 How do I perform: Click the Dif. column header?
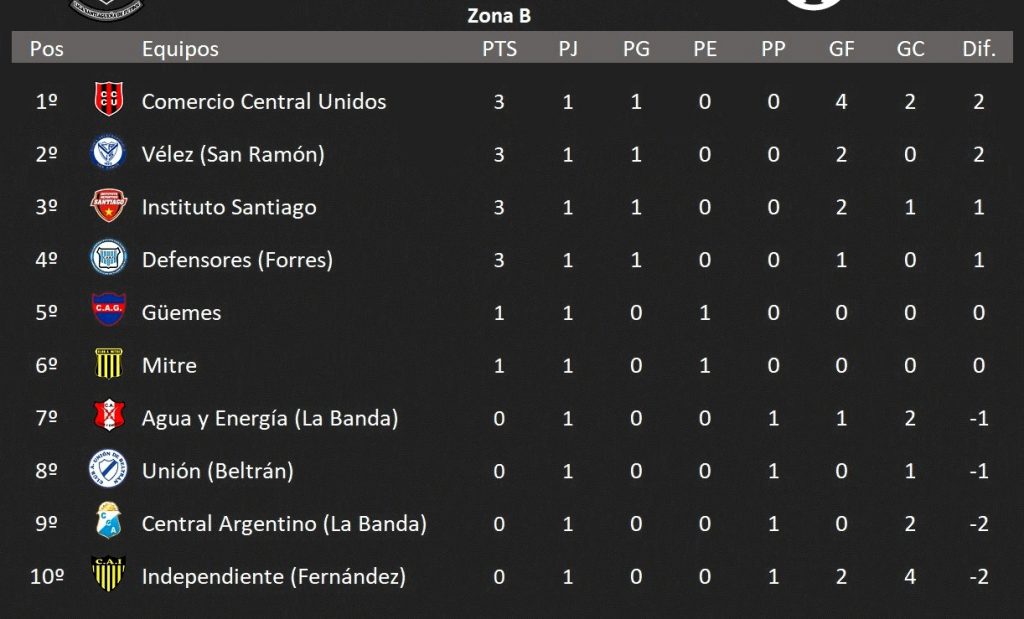pyautogui.click(x=979, y=49)
